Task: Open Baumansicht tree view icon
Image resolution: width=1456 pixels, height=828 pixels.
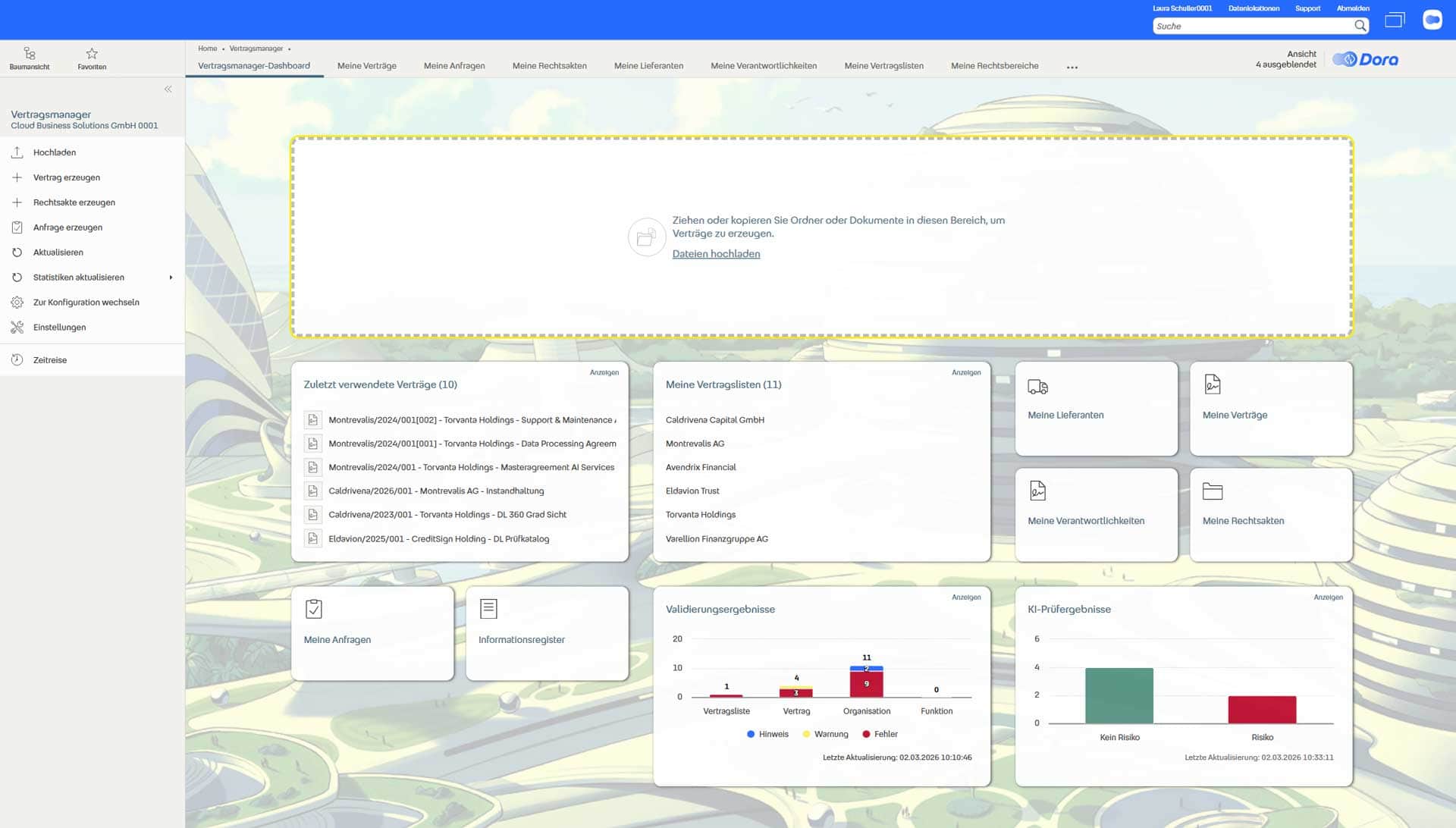Action: pyautogui.click(x=30, y=54)
